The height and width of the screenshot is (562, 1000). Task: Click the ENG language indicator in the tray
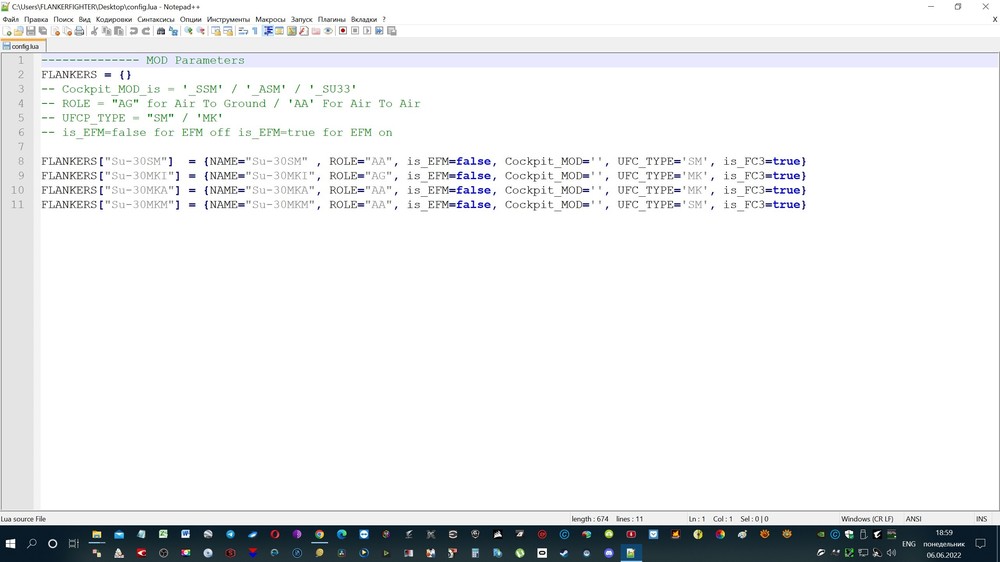pos(909,544)
